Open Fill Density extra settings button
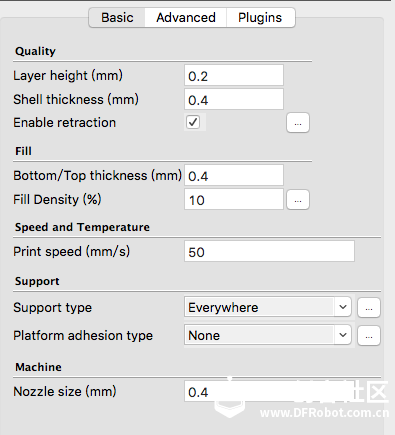The height and width of the screenshot is (435, 395). [x=298, y=200]
